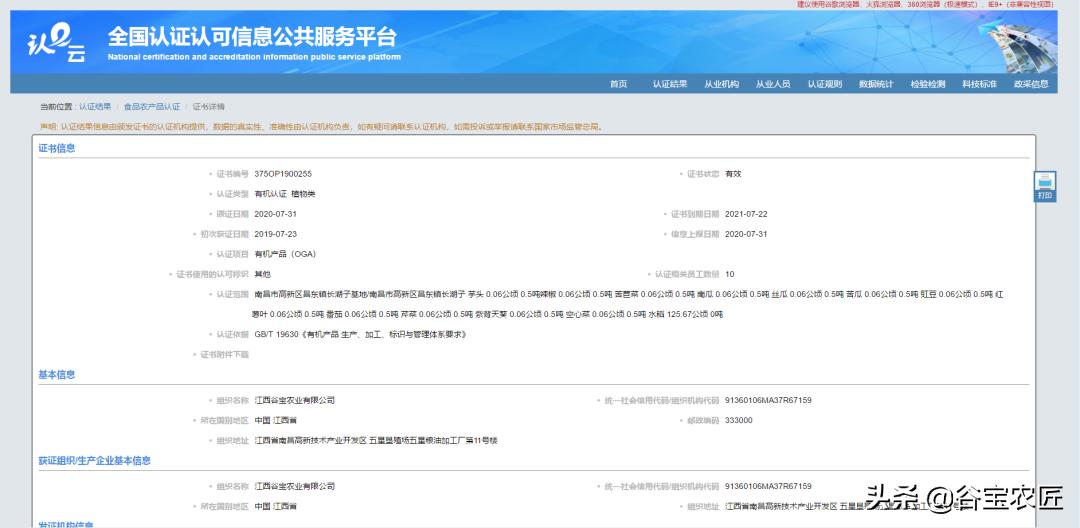This screenshot has height=528, width=1080.
Task: Open the 数据统计 nav item
Action: coord(876,84)
